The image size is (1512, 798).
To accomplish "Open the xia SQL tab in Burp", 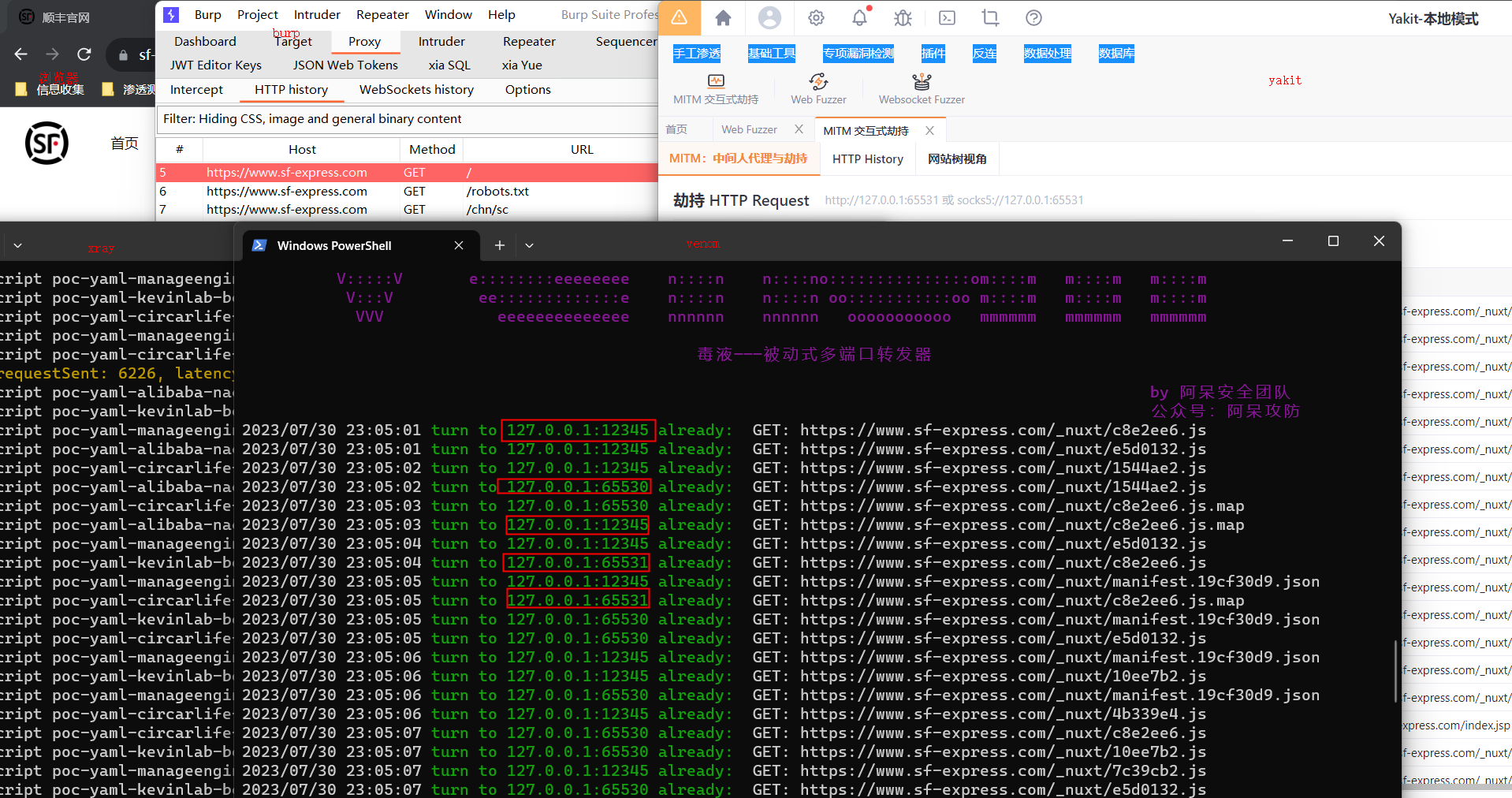I will (449, 65).
